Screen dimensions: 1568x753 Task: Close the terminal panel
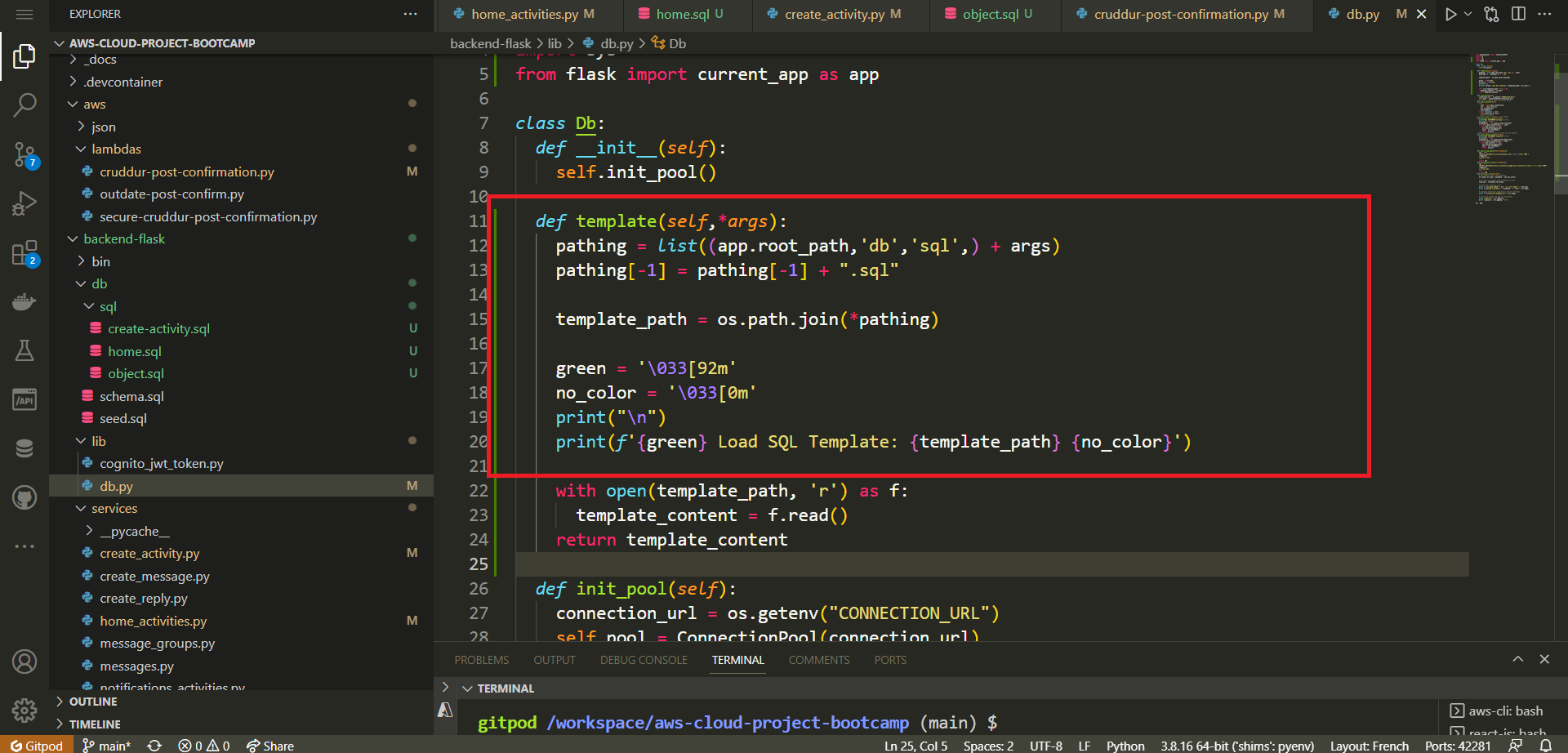pos(1544,659)
